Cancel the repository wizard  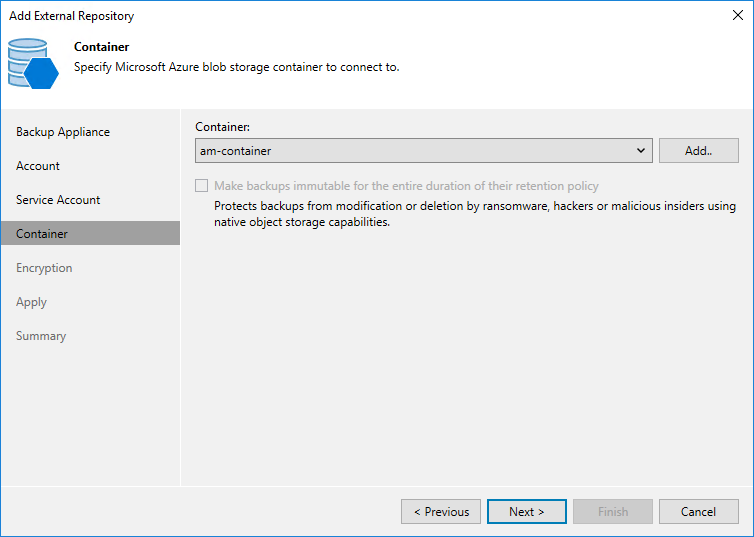click(698, 512)
